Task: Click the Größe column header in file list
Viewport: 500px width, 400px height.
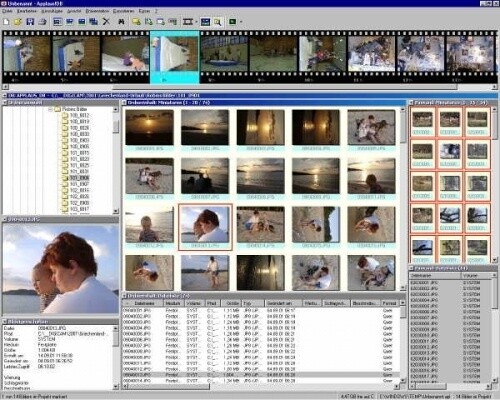Action: pyautogui.click(x=232, y=303)
